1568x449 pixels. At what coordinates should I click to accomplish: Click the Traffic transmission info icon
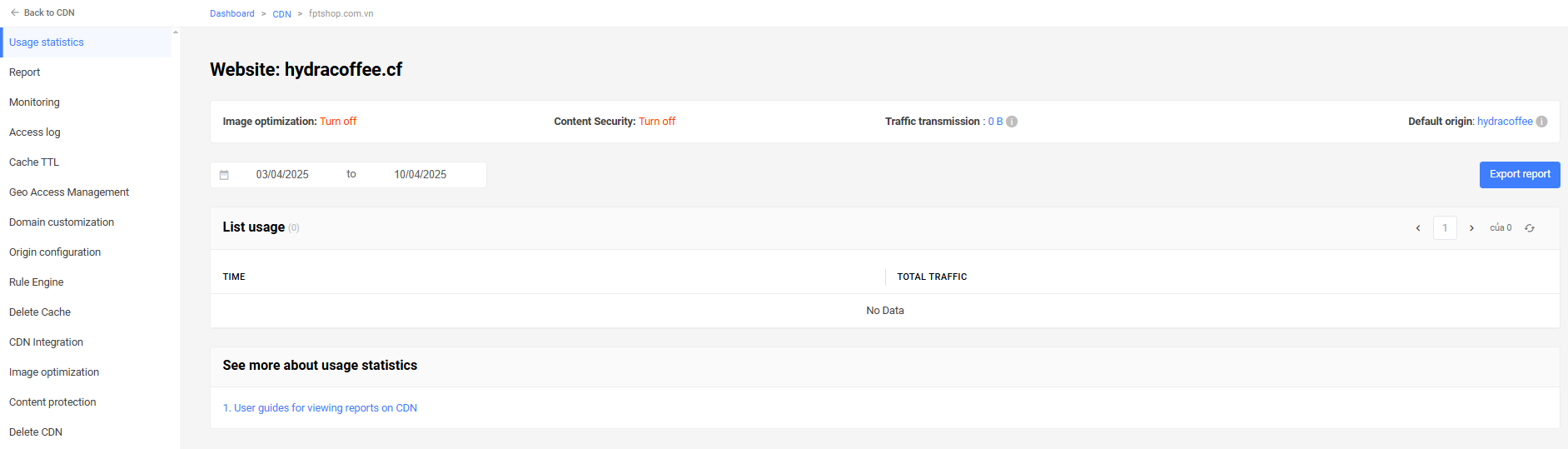pyautogui.click(x=1012, y=122)
